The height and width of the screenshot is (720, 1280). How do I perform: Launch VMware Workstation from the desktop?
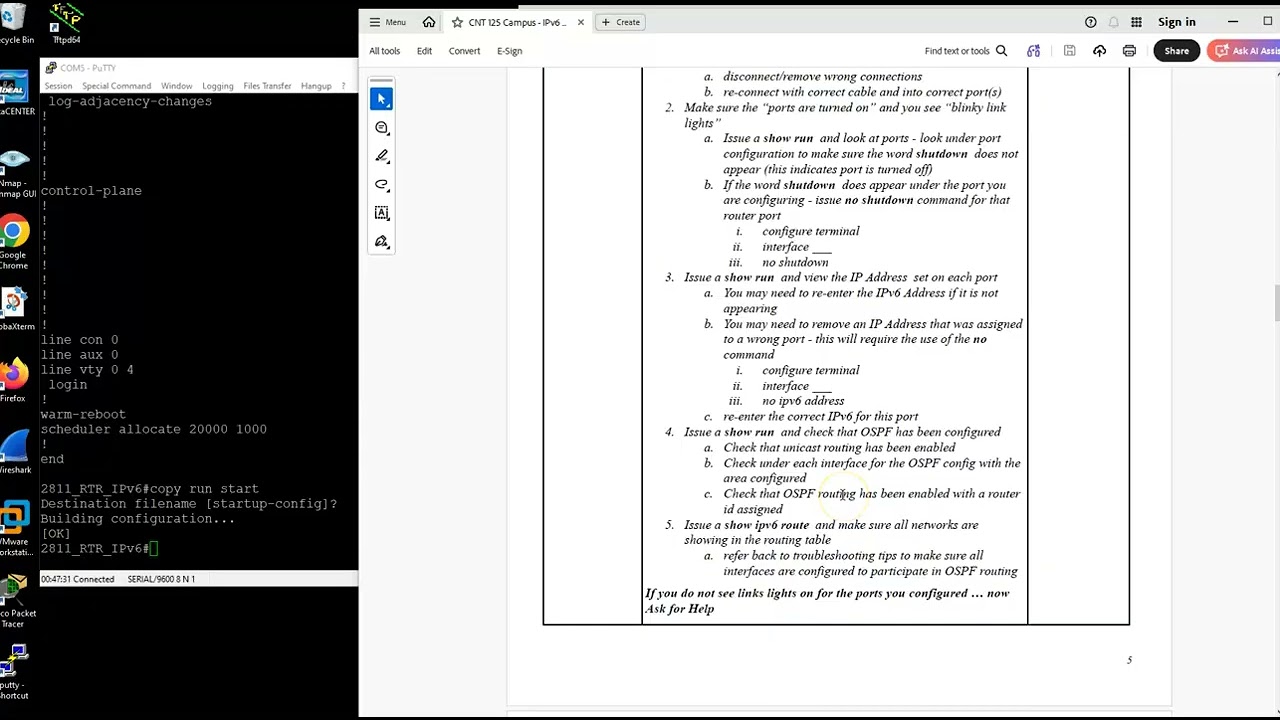[x=14, y=529]
